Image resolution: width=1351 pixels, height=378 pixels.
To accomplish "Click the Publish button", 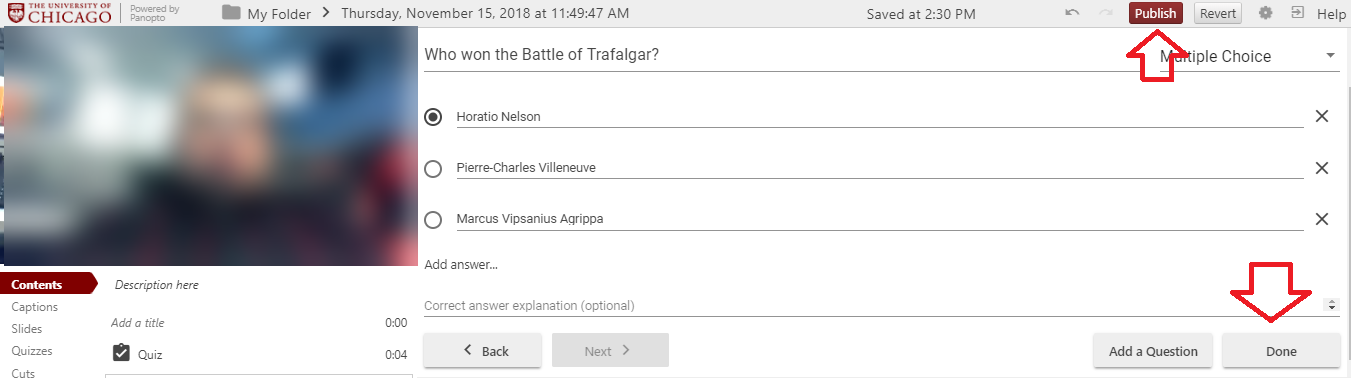I will click(x=1156, y=13).
